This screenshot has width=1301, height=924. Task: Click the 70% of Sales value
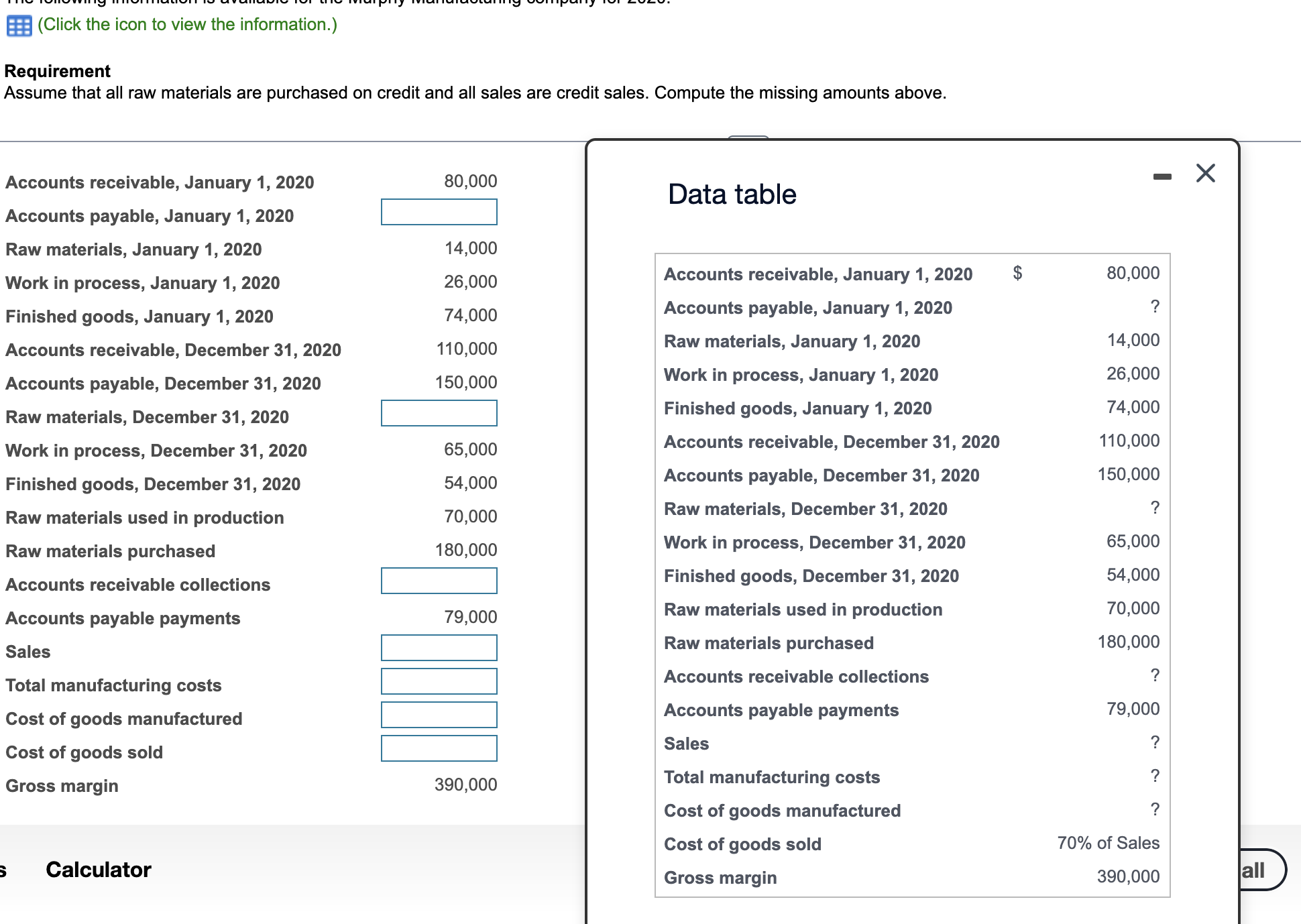pos(1108,843)
